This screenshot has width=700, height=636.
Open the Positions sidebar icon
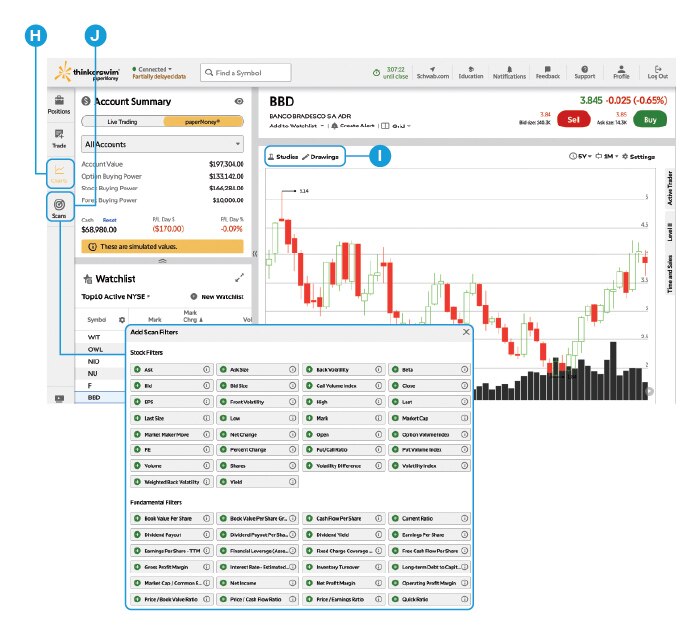click(x=59, y=104)
